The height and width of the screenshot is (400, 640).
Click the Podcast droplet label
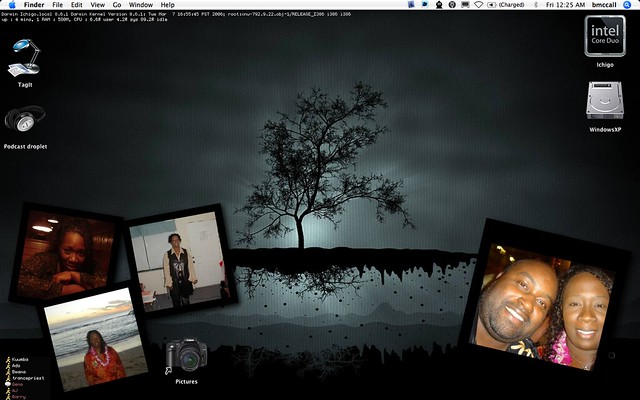coord(25,147)
